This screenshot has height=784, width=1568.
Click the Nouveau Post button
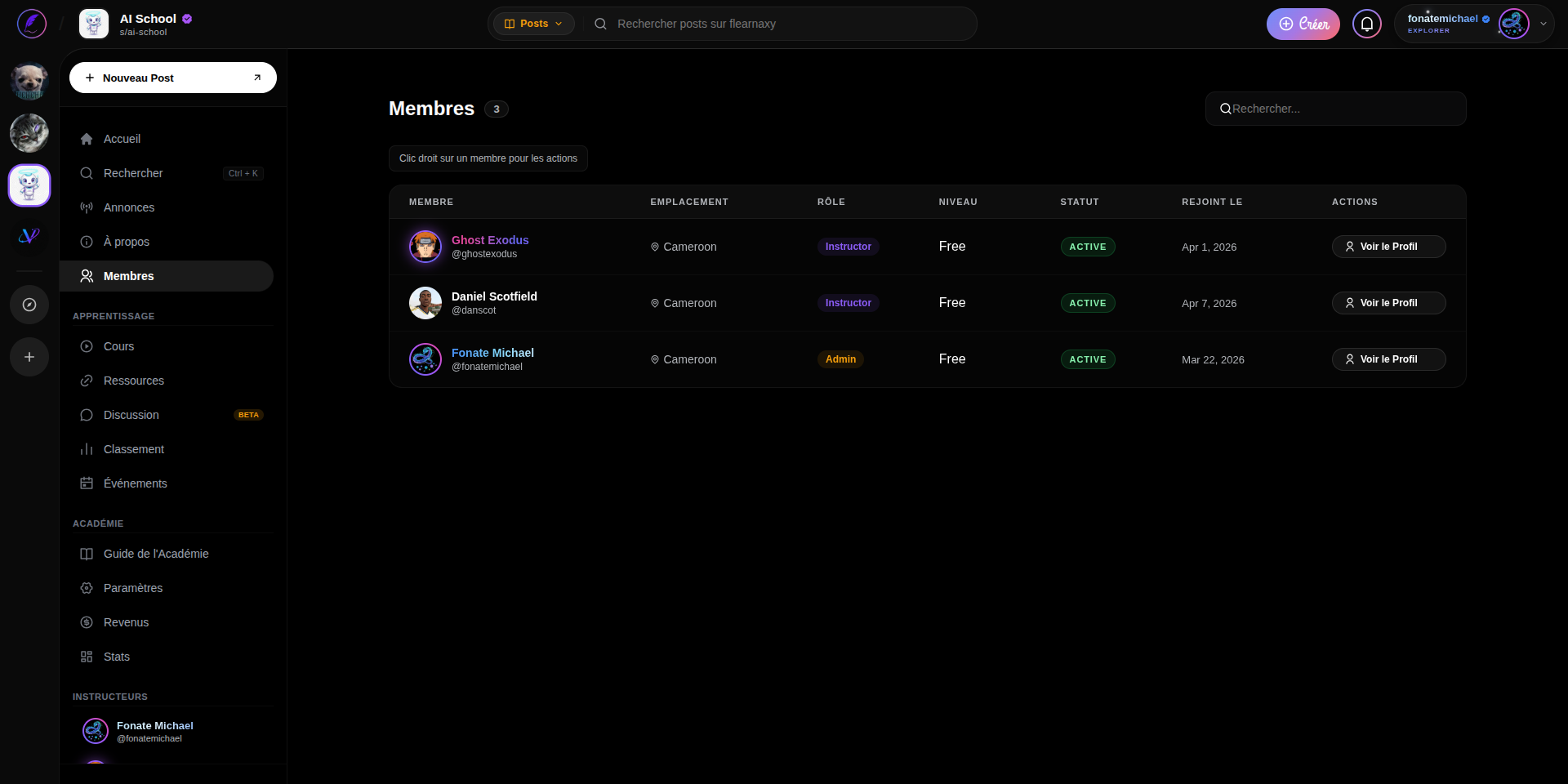(x=172, y=78)
